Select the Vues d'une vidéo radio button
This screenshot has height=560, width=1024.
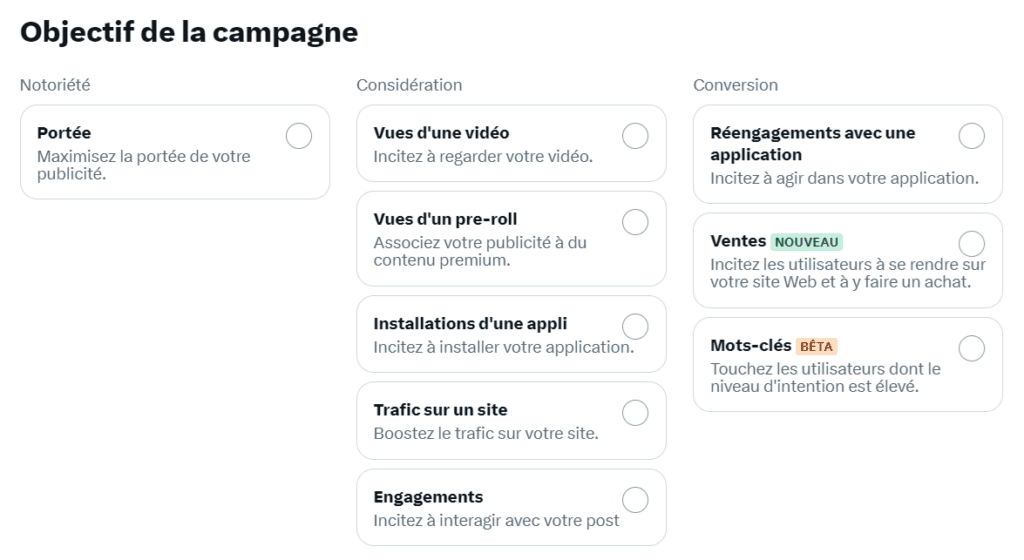pyautogui.click(x=635, y=136)
